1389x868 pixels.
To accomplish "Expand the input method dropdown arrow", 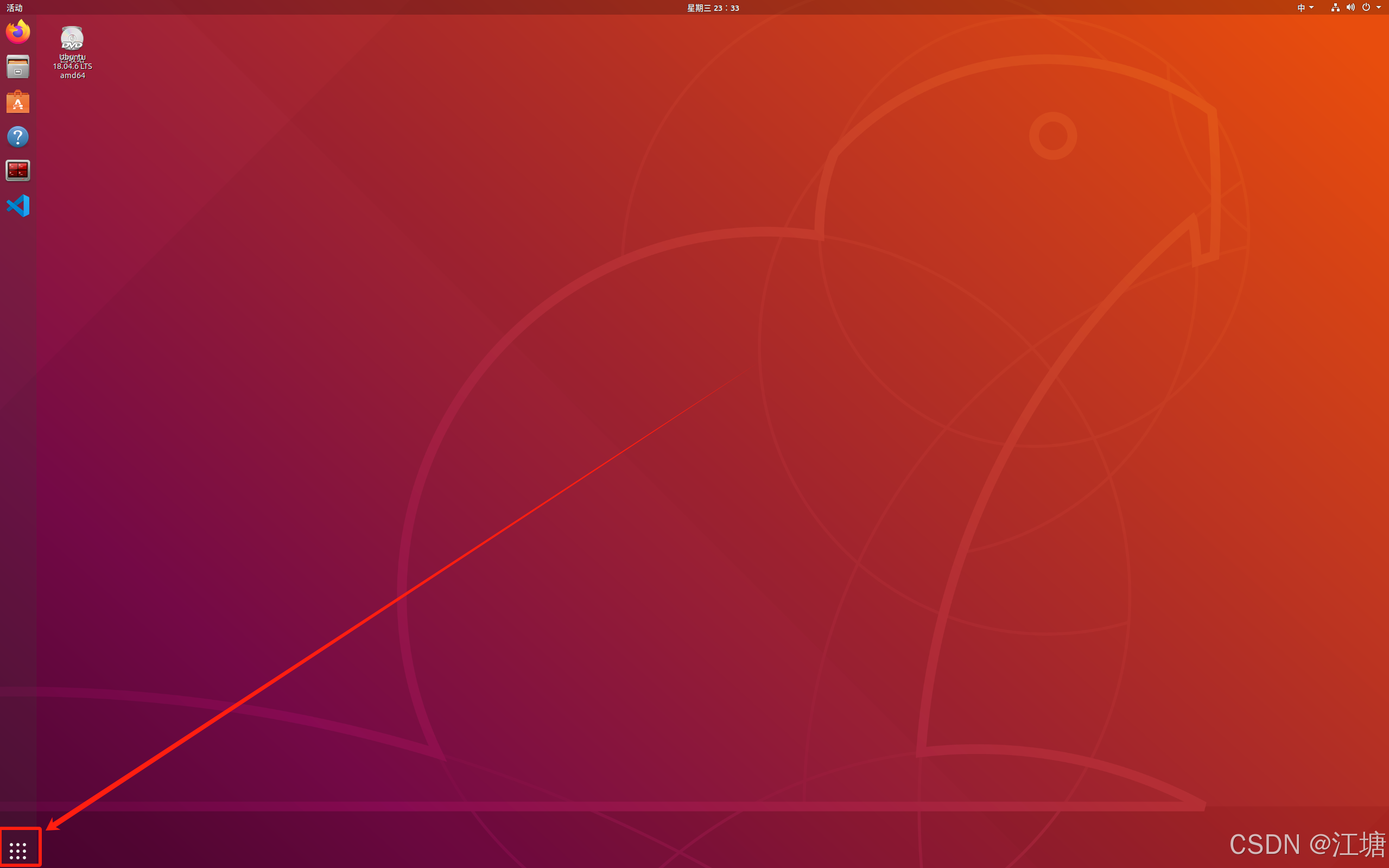I will coord(1311,8).
